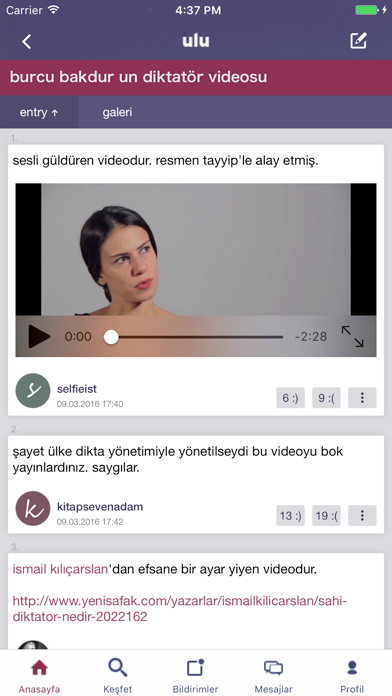This screenshot has height=696, width=392.
Task: Upvote selfieist's entry with 6 :)
Action: pyautogui.click(x=290, y=398)
